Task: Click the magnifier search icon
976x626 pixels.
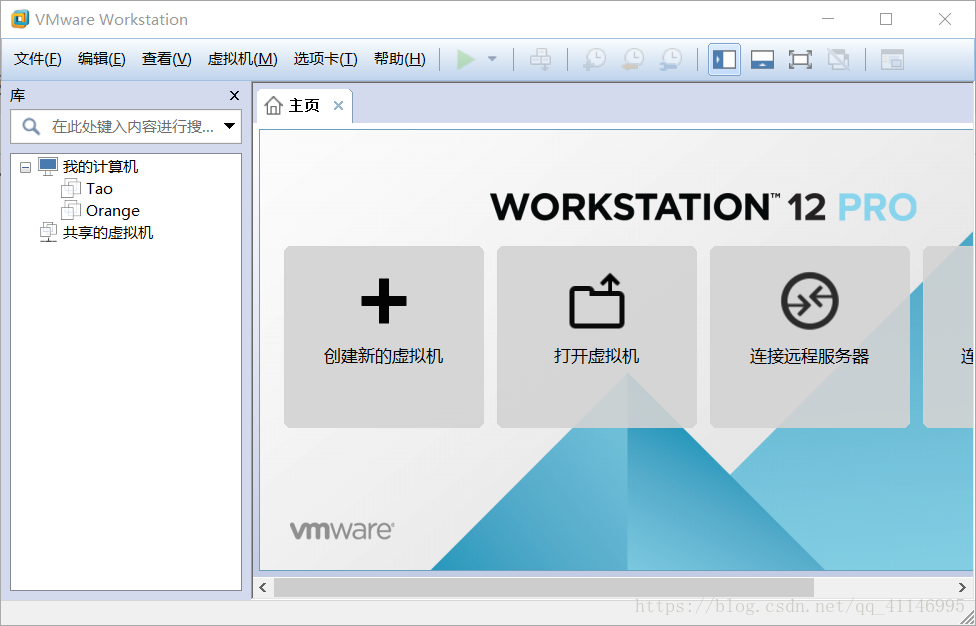Action: (x=31, y=126)
